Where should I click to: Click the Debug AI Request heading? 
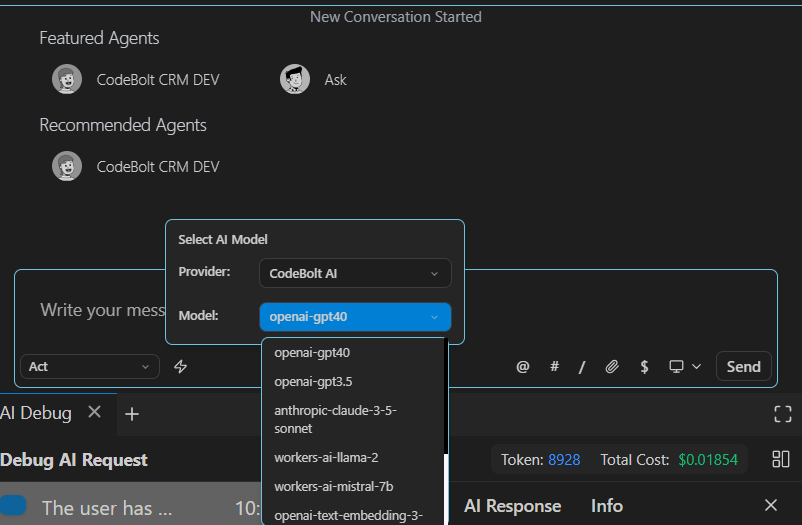pos(74,460)
